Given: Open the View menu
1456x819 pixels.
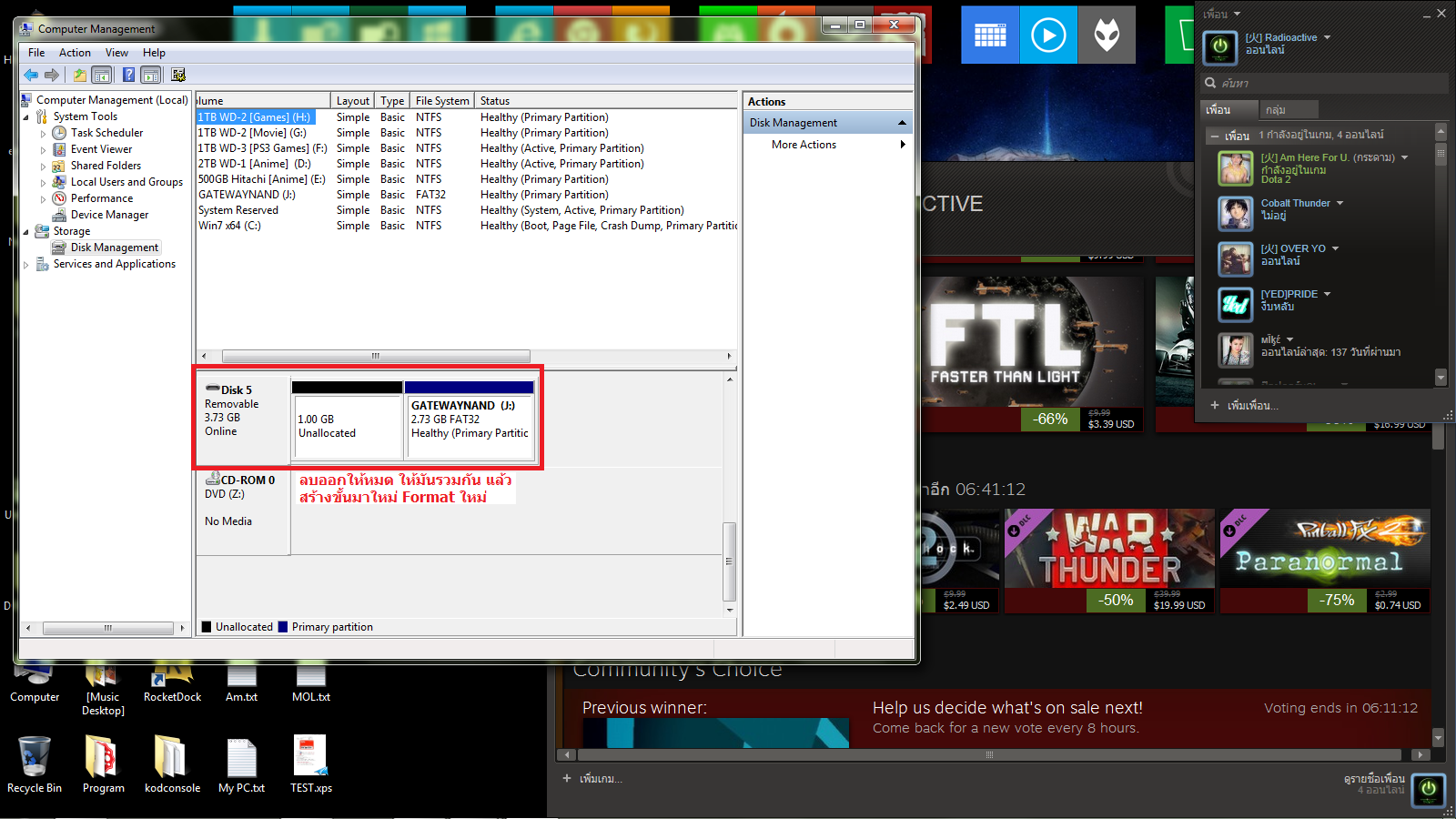Looking at the screenshot, I should (x=116, y=53).
